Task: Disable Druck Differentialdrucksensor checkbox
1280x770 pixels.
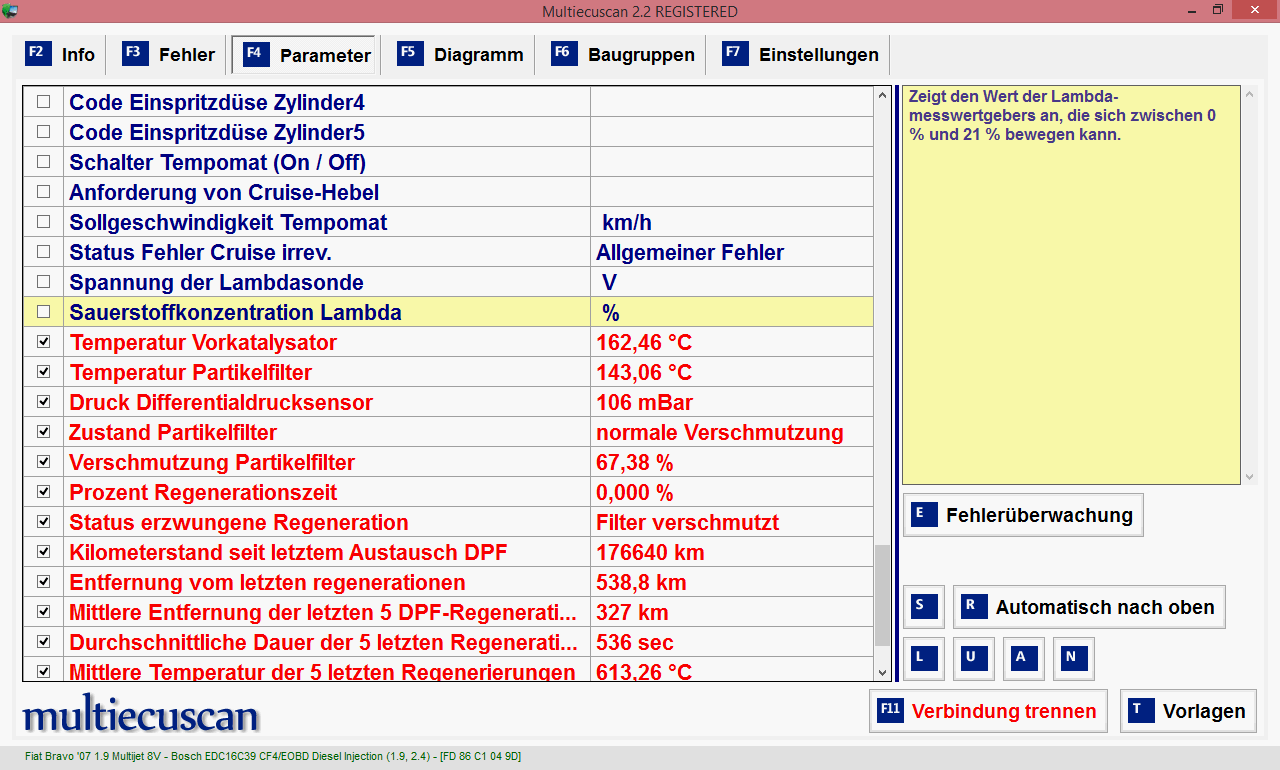Action: pyautogui.click(x=43, y=402)
